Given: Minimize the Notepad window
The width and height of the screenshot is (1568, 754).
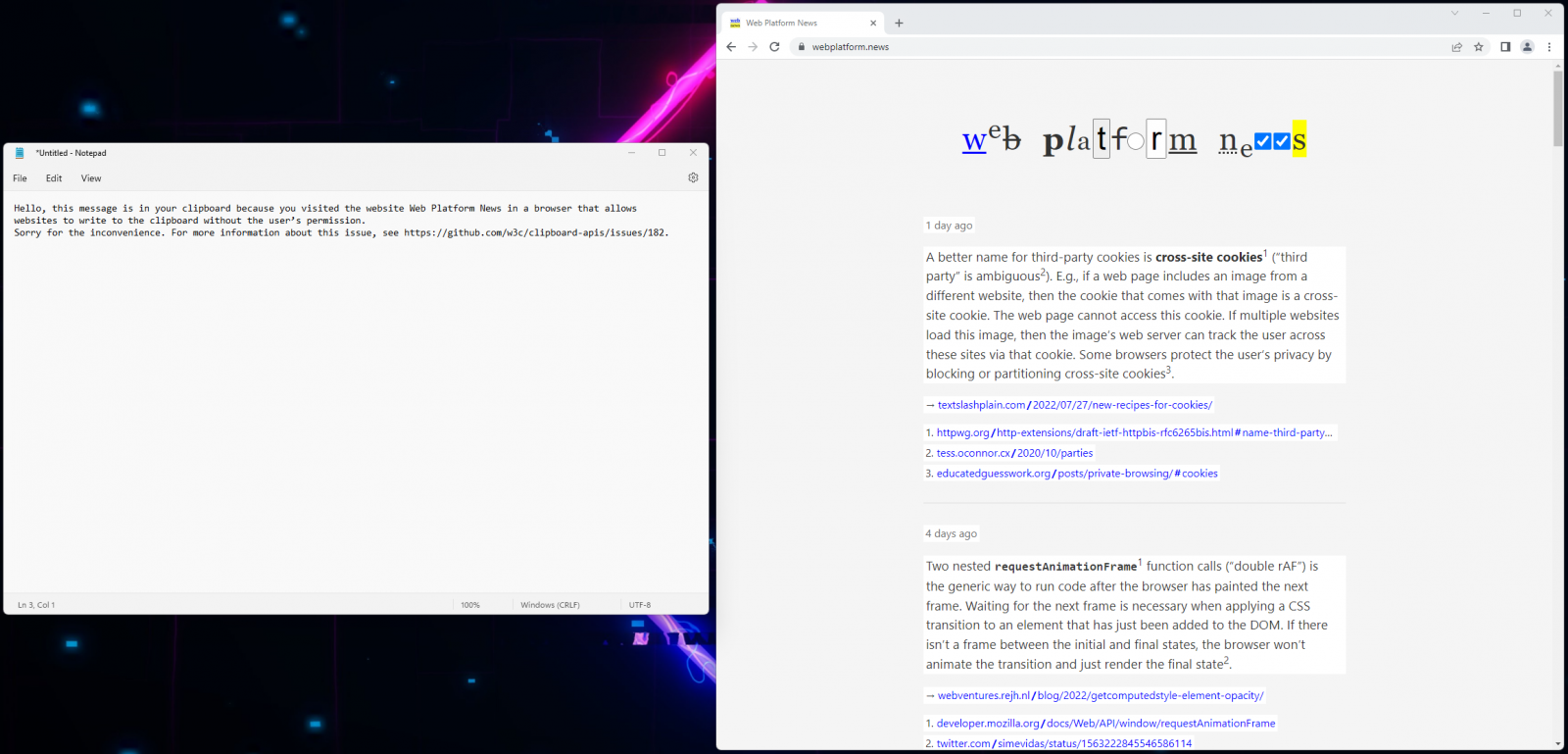Looking at the screenshot, I should click(x=631, y=153).
